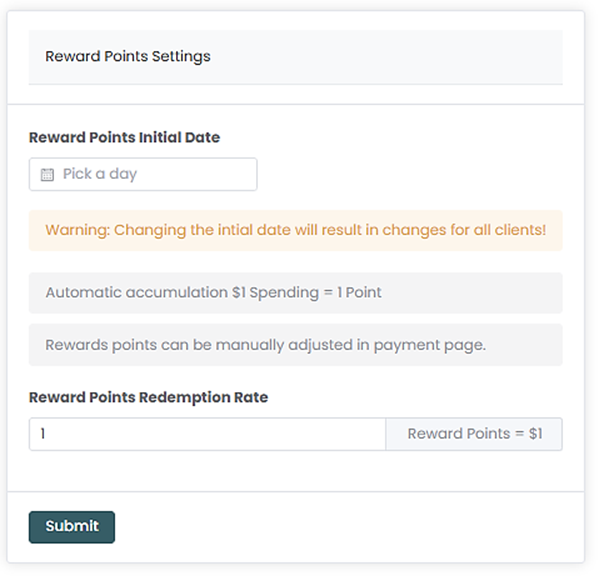Click the orange warning message banner
609x581 pixels.
tap(295, 230)
